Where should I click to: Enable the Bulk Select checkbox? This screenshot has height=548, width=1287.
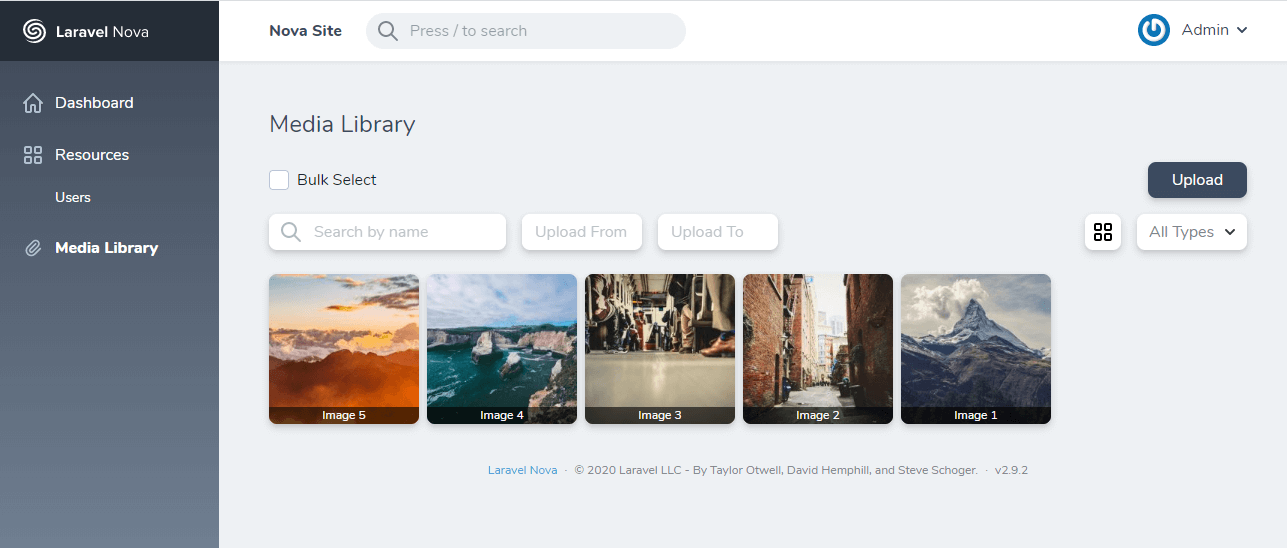[279, 180]
